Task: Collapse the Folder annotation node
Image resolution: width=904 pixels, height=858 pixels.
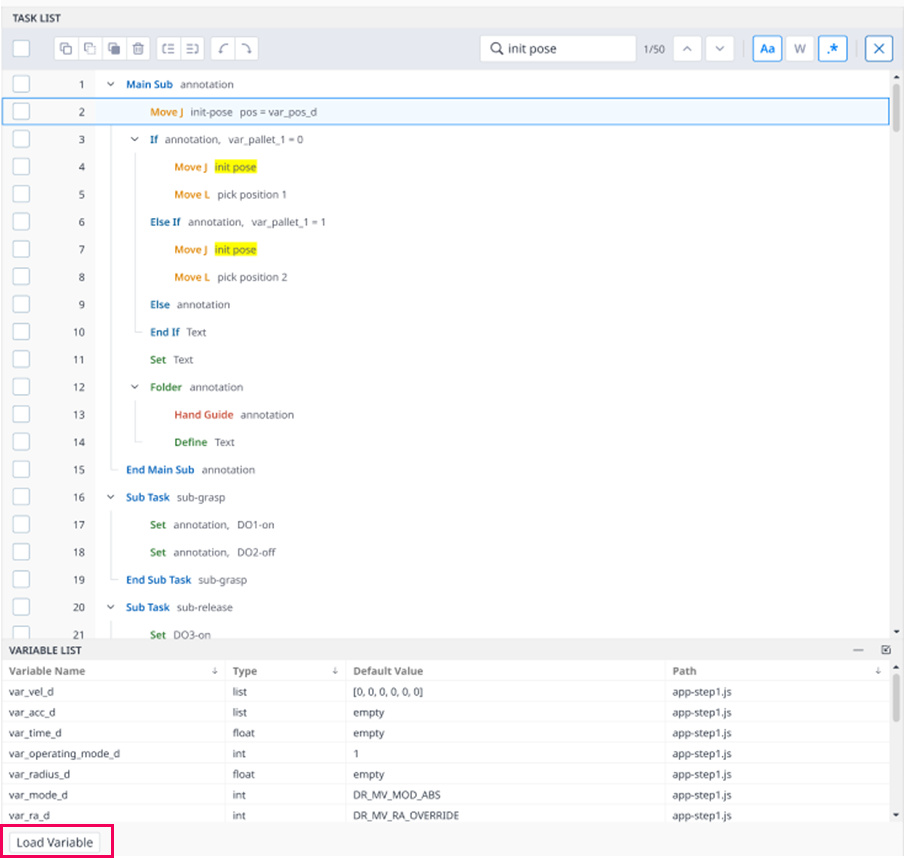Action: coord(134,387)
